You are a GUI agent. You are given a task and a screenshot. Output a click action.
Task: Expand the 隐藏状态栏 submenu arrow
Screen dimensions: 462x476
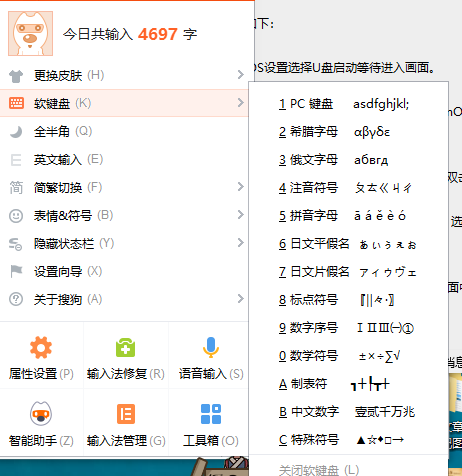coord(241,243)
